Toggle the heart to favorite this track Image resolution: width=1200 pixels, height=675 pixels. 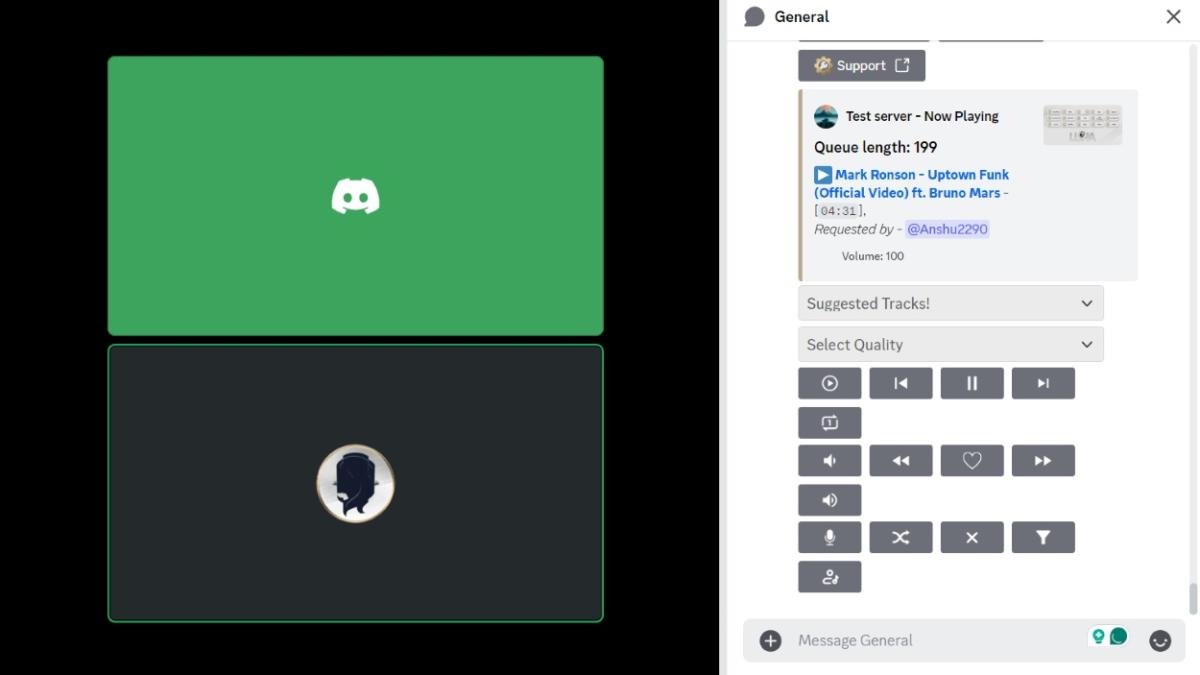coord(972,460)
